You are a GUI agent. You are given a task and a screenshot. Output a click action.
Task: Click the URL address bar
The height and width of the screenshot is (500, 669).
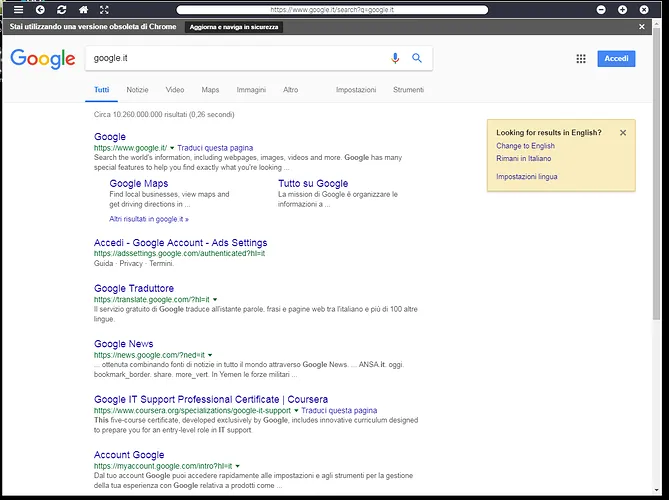(332, 9)
